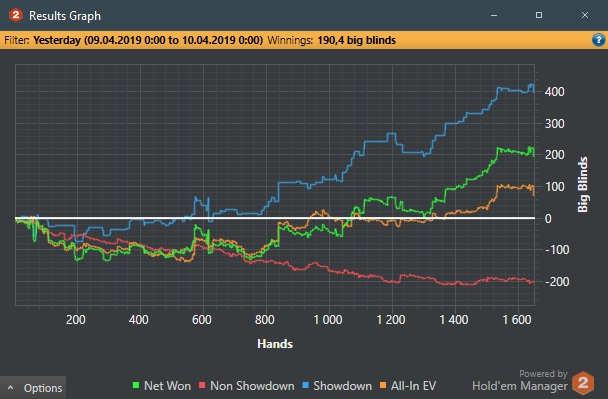Open the blue help question mark icon
Image resolution: width=608 pixels, height=399 pixels.
point(598,40)
